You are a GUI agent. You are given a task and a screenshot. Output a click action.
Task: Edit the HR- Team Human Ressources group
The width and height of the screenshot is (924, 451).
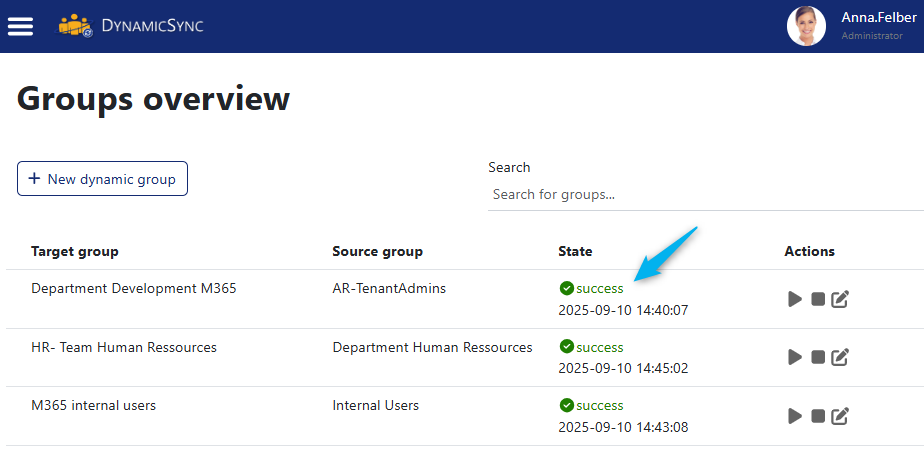click(840, 357)
